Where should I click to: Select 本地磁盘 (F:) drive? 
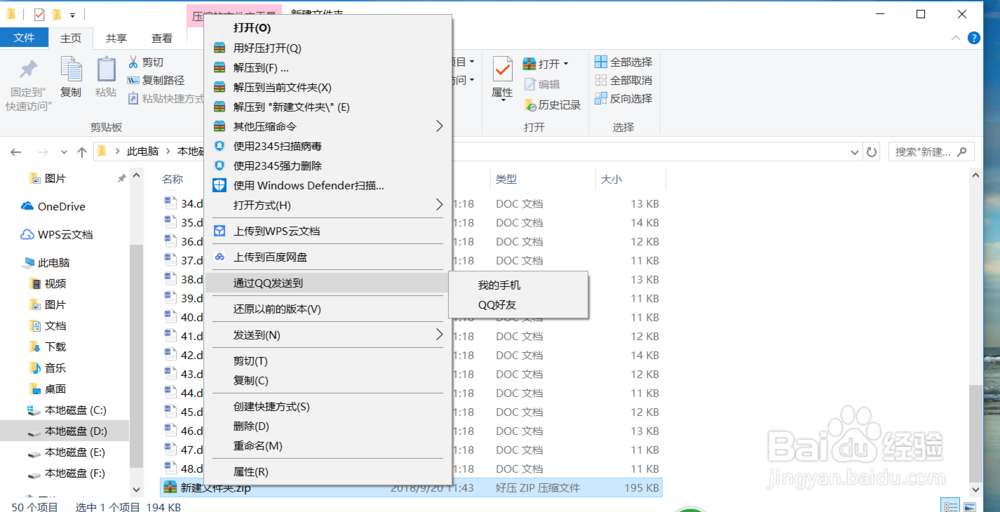pos(68,474)
